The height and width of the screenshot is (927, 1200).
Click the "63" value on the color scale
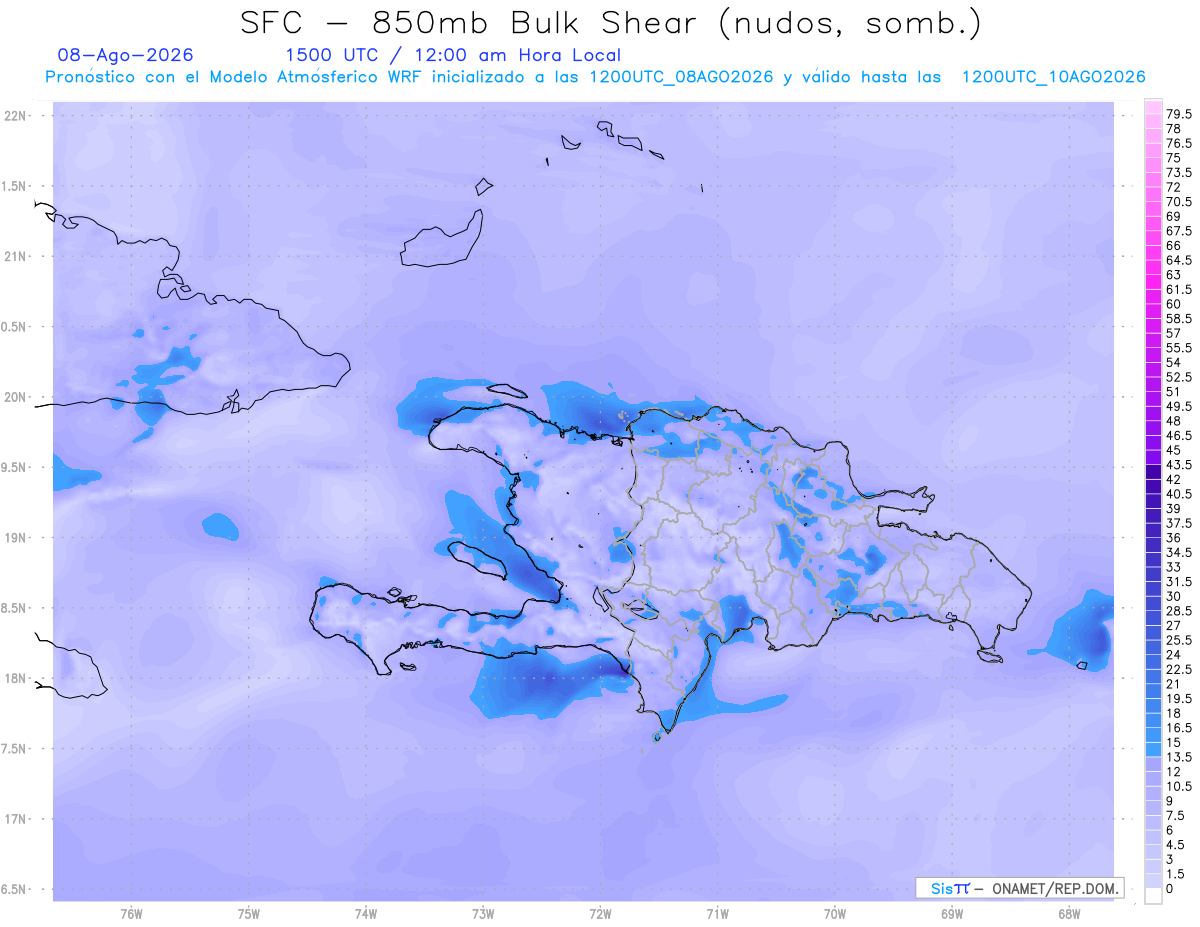[x=1174, y=275]
